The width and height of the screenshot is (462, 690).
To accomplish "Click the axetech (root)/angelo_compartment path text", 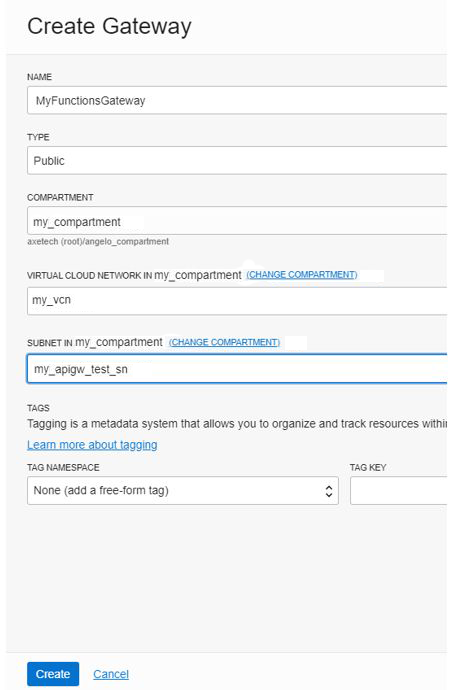I will pos(98,242).
